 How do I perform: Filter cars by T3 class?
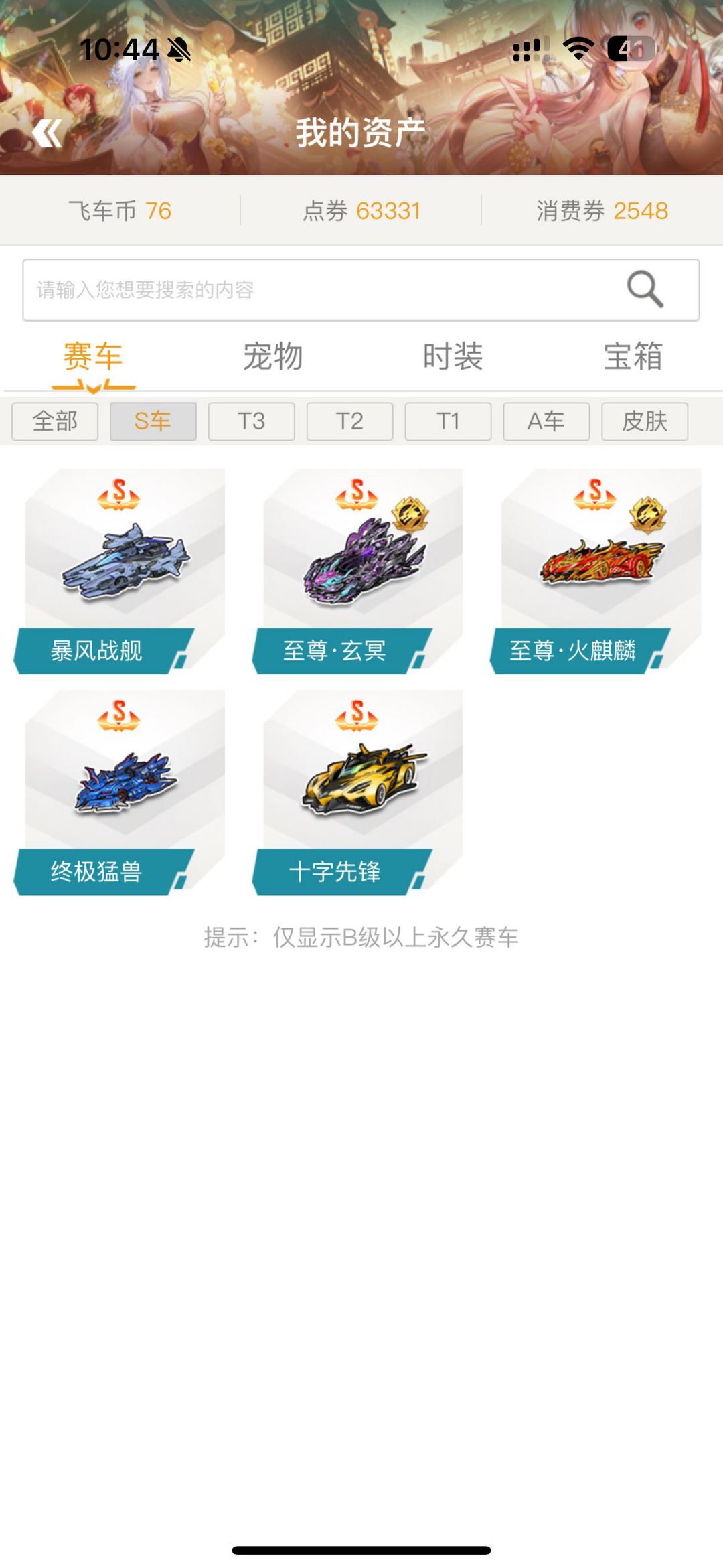pyautogui.click(x=251, y=421)
